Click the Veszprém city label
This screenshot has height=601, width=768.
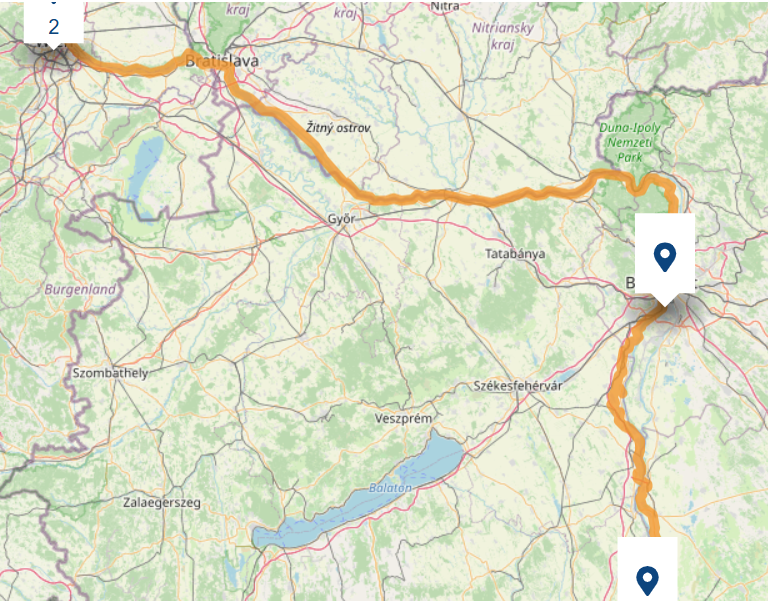[x=403, y=419]
